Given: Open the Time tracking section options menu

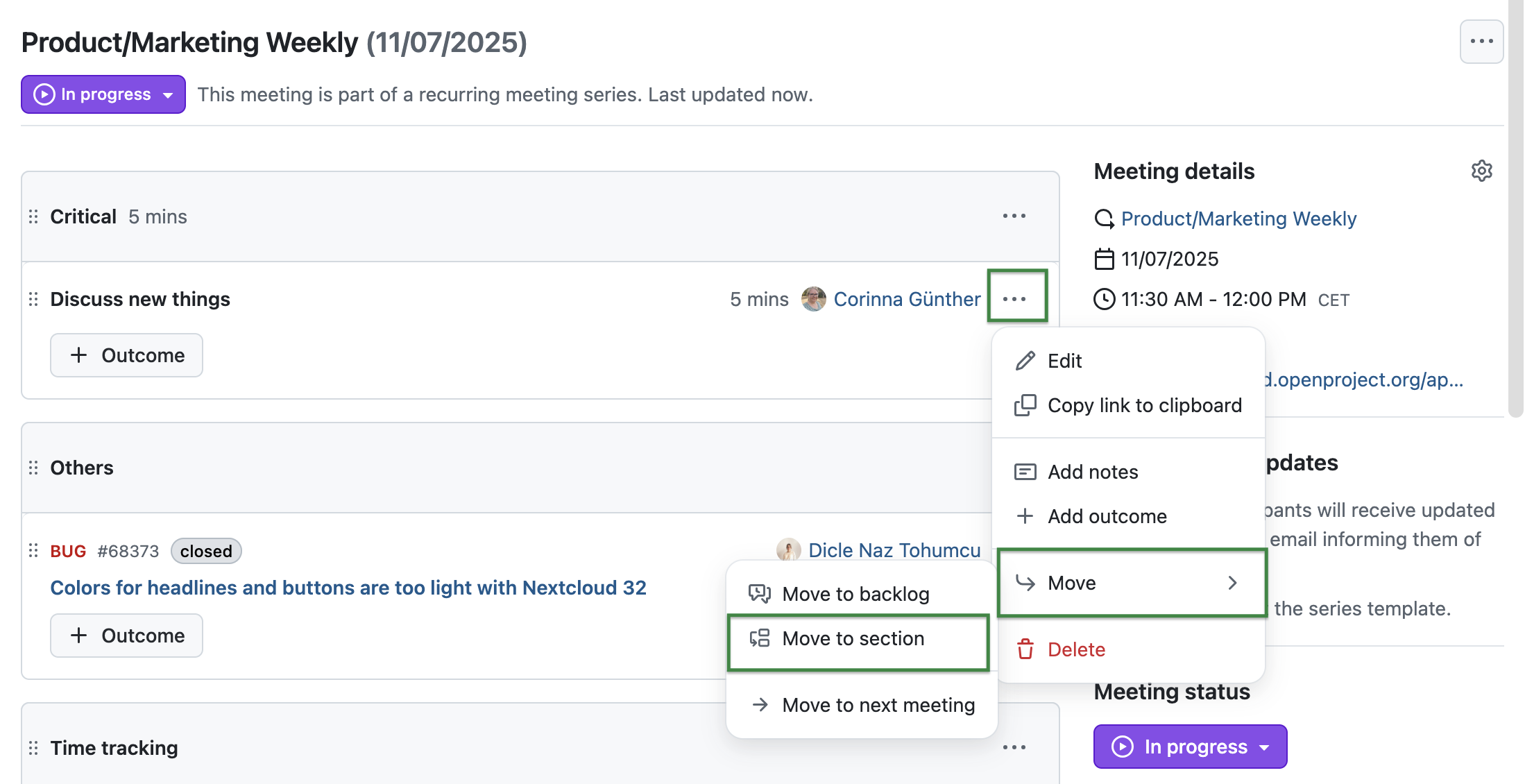Looking at the screenshot, I should pos(1014,747).
